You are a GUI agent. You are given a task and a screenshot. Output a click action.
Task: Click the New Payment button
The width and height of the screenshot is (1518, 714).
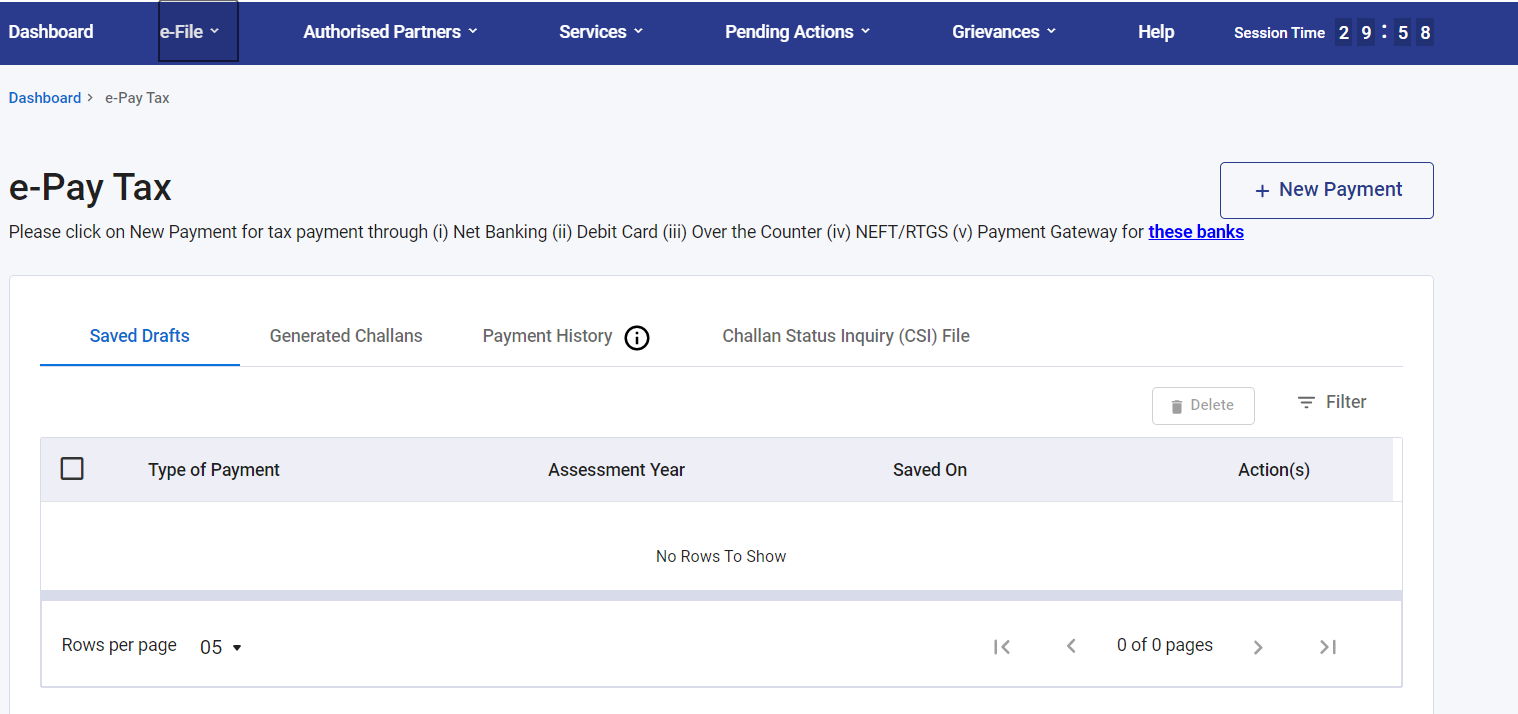(x=1326, y=190)
